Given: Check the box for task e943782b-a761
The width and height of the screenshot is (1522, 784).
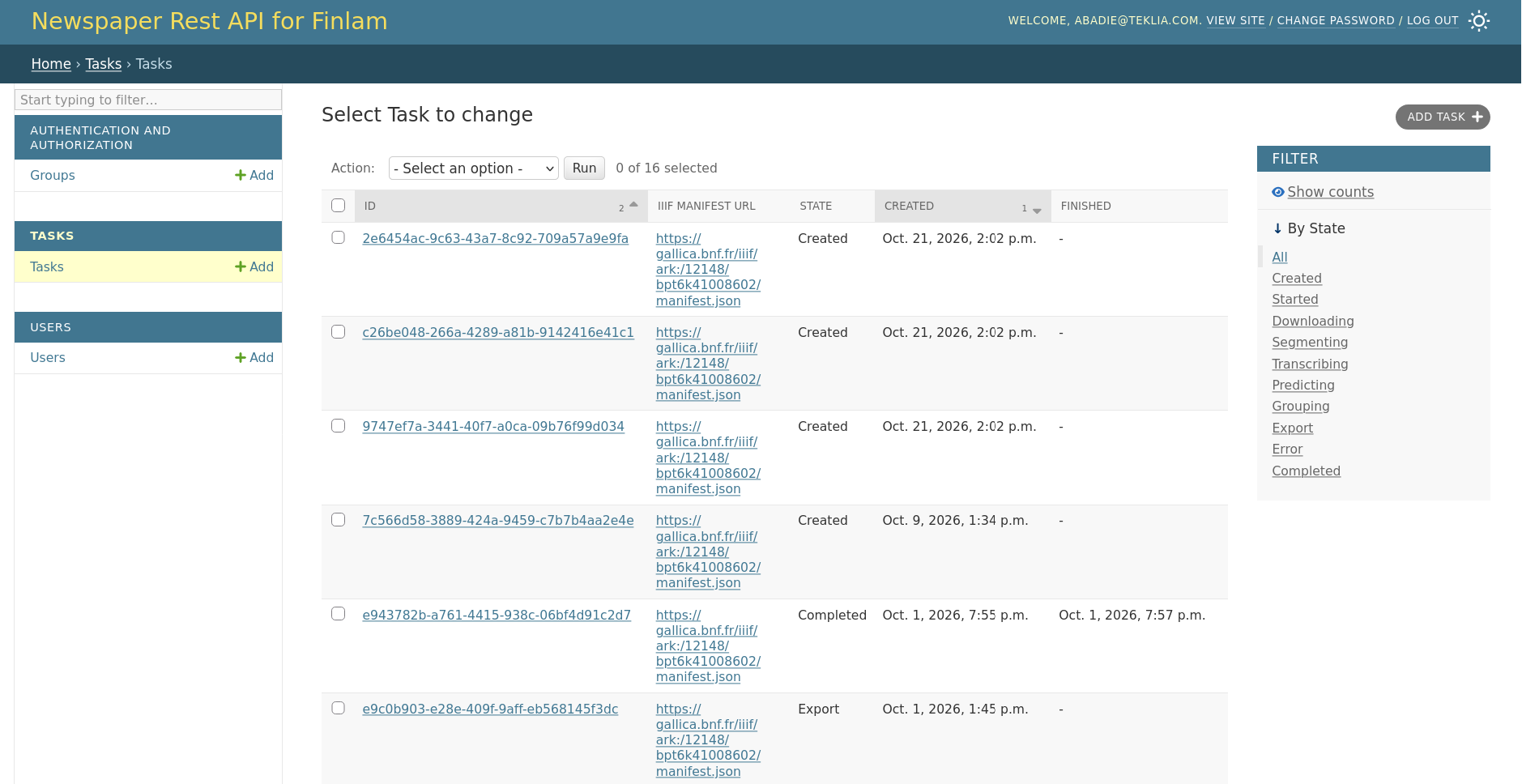Looking at the screenshot, I should tap(339, 614).
